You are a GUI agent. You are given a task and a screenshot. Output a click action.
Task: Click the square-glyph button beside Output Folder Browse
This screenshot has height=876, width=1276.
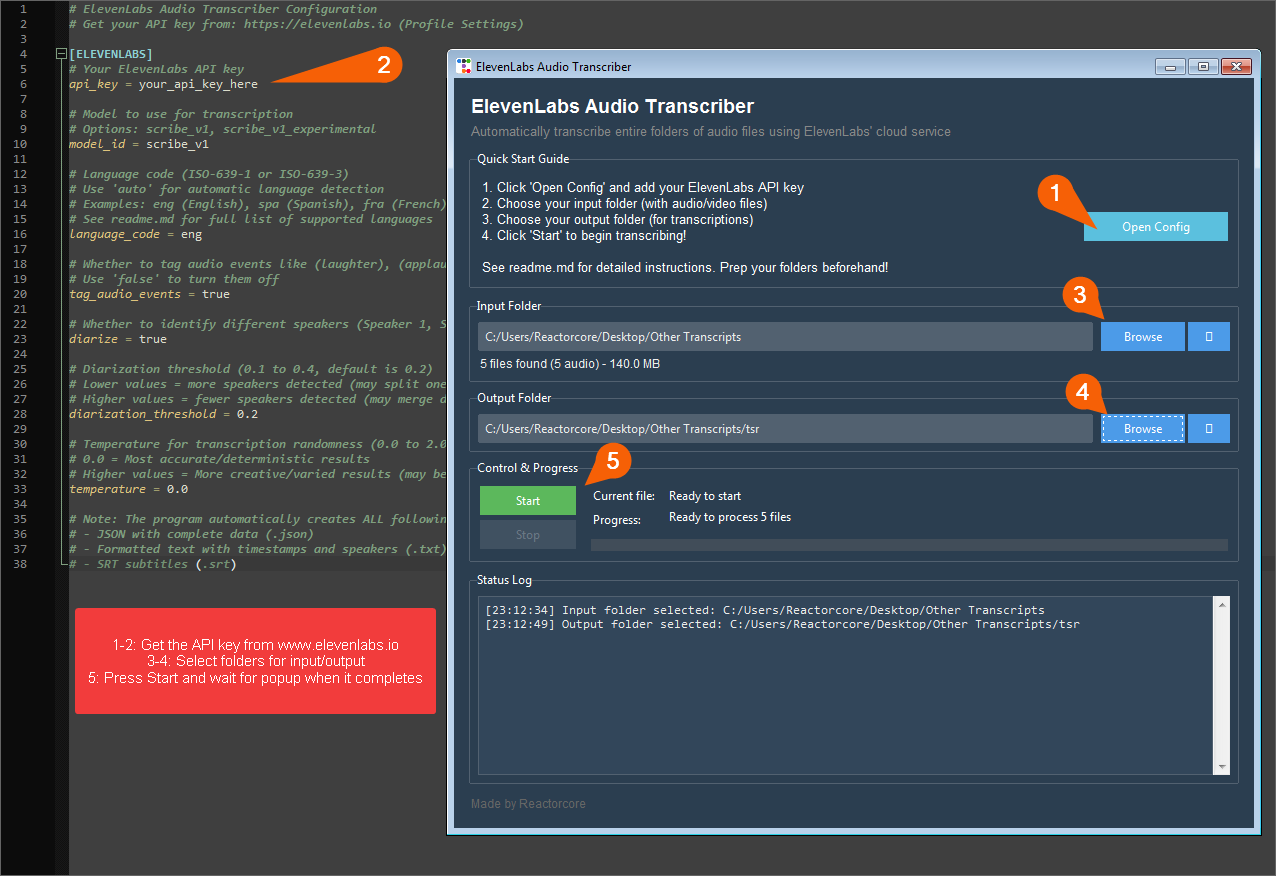1209,429
